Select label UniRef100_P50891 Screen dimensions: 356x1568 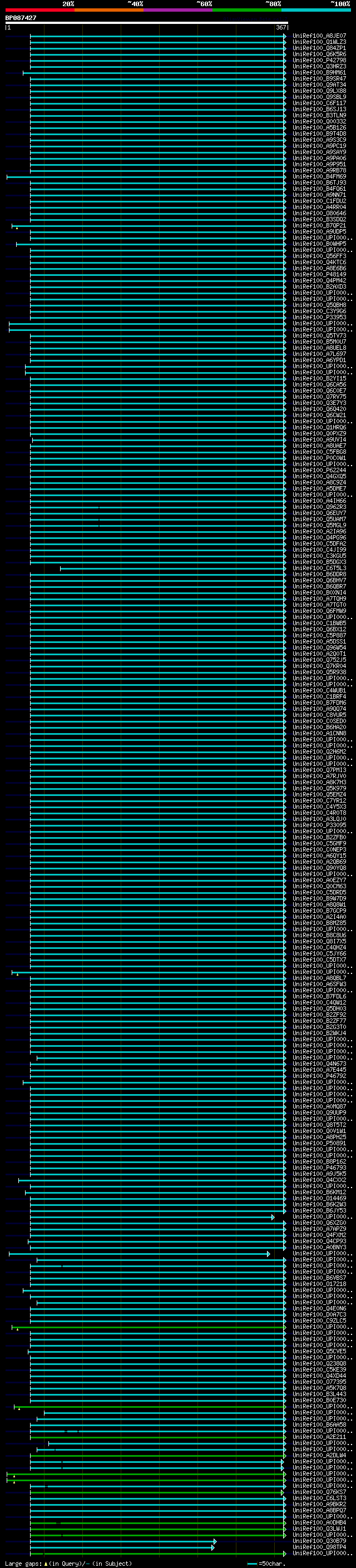pos(319,1143)
